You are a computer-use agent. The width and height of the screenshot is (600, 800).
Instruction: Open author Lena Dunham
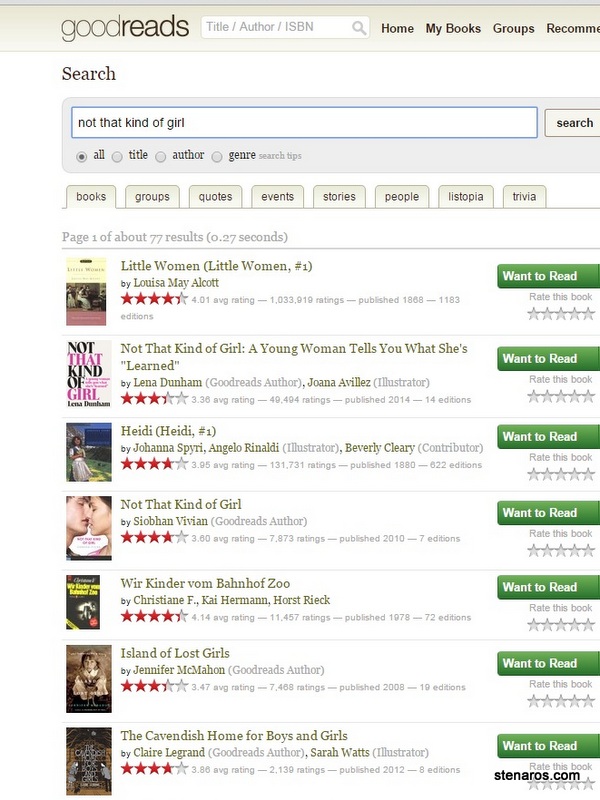(x=167, y=382)
